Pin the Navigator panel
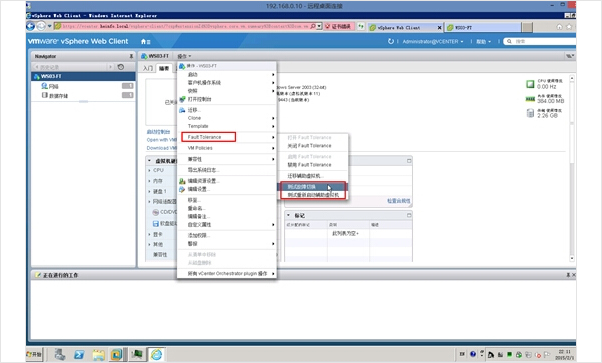 131,56
